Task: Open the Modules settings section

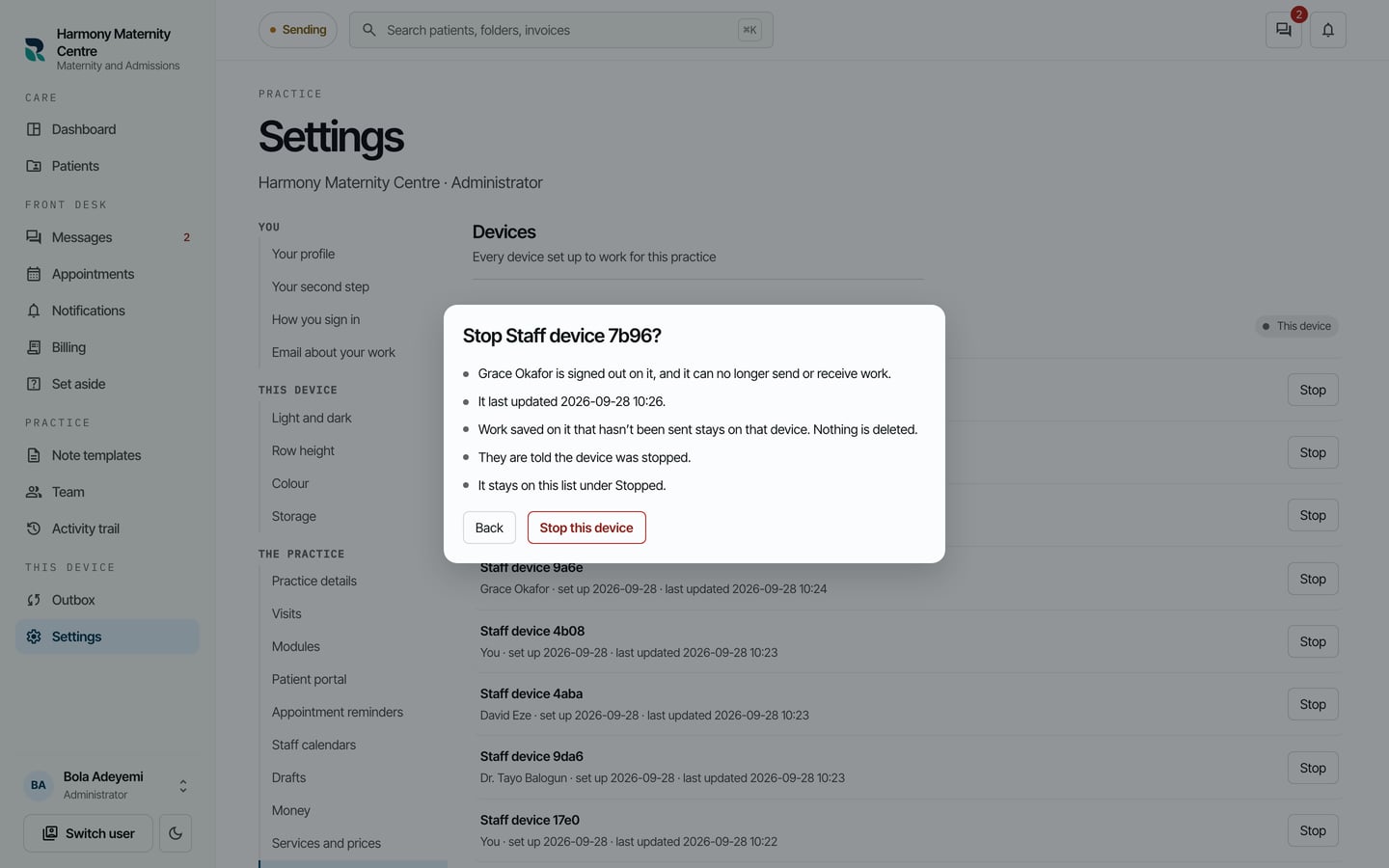Action: pyautogui.click(x=296, y=646)
